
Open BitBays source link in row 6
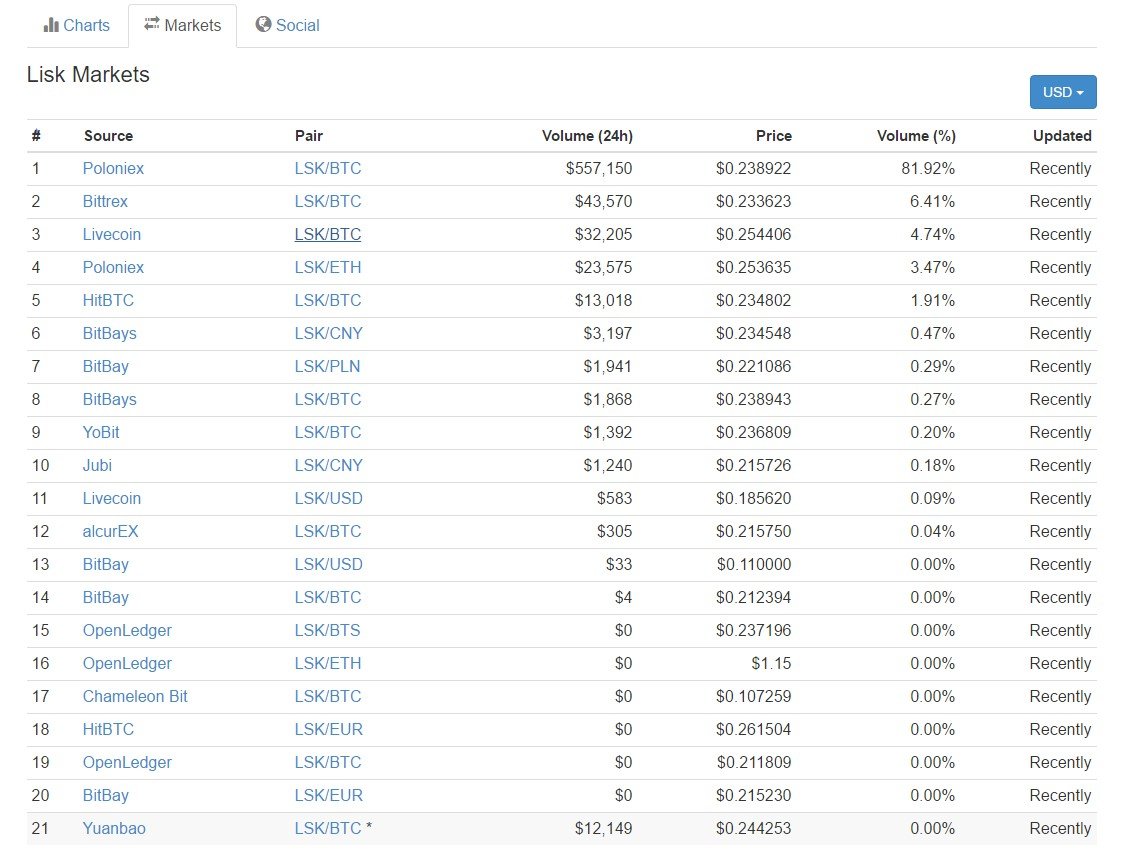tap(109, 333)
